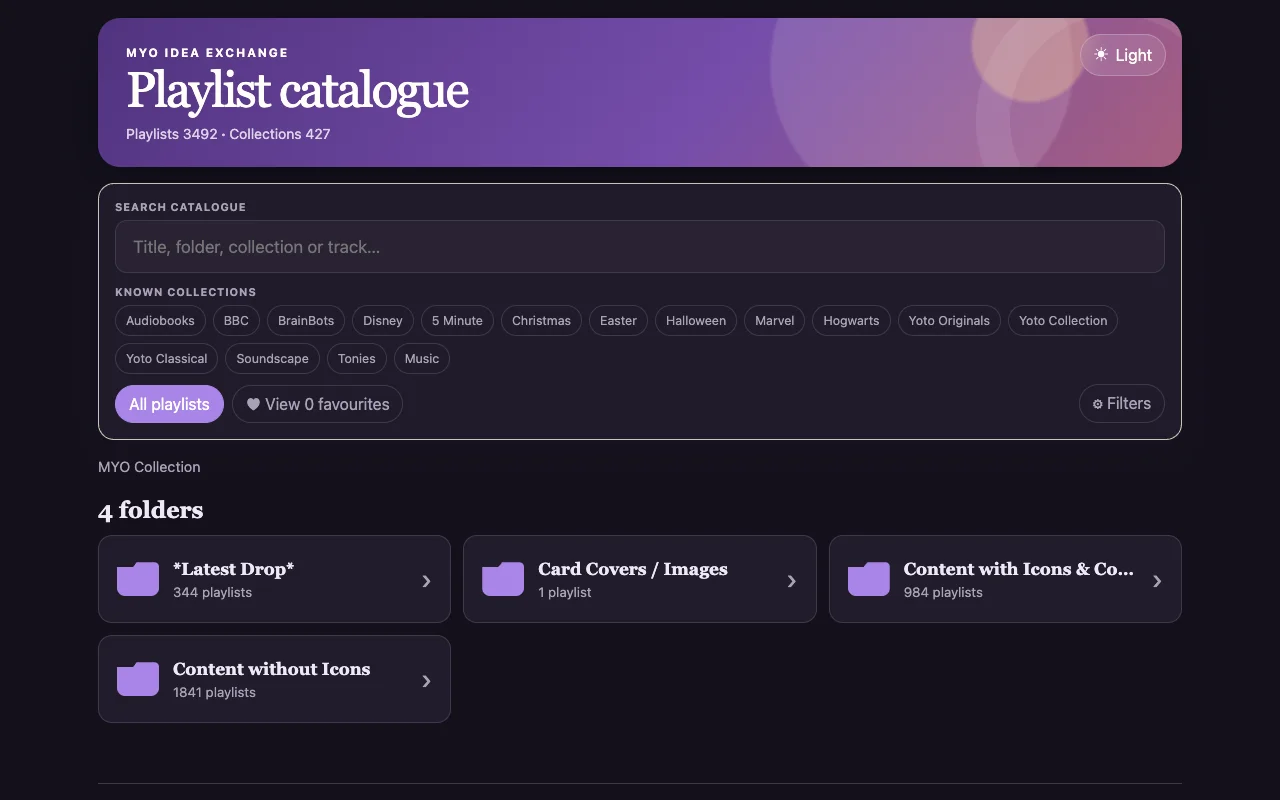Viewport: 1280px width, 800px height.
Task: Filter by the Tonies collection
Action: pos(357,359)
